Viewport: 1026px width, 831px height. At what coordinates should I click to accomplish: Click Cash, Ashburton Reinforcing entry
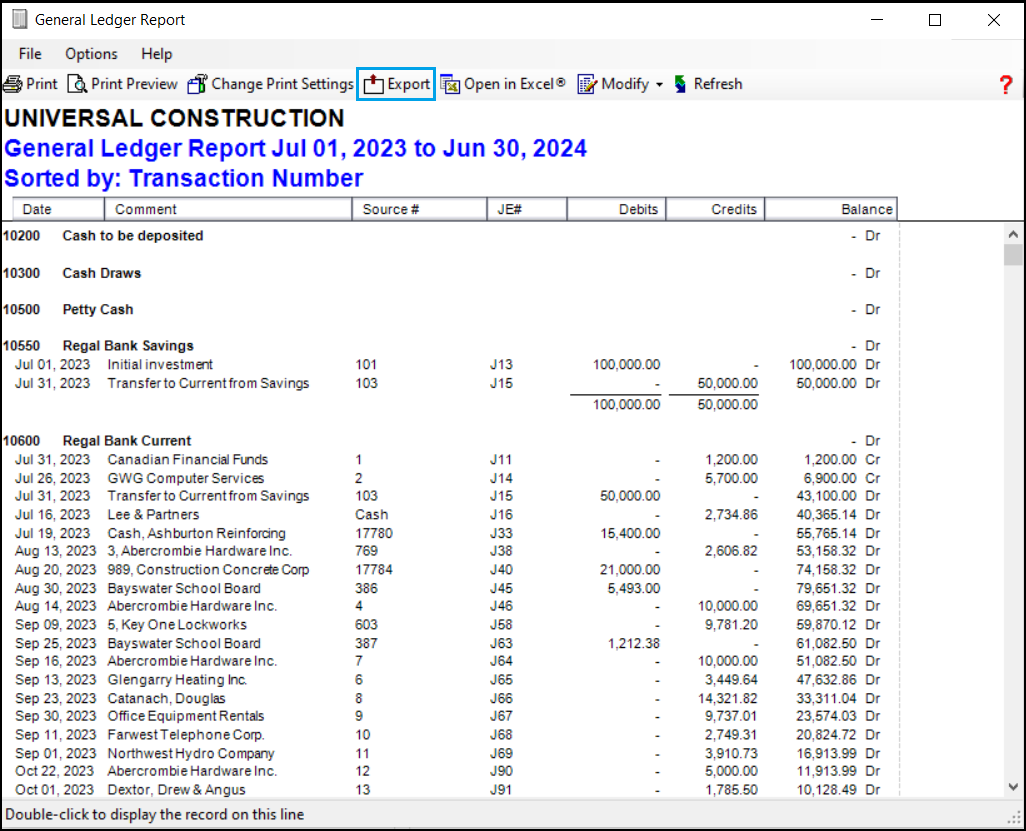pyautogui.click(x=196, y=533)
